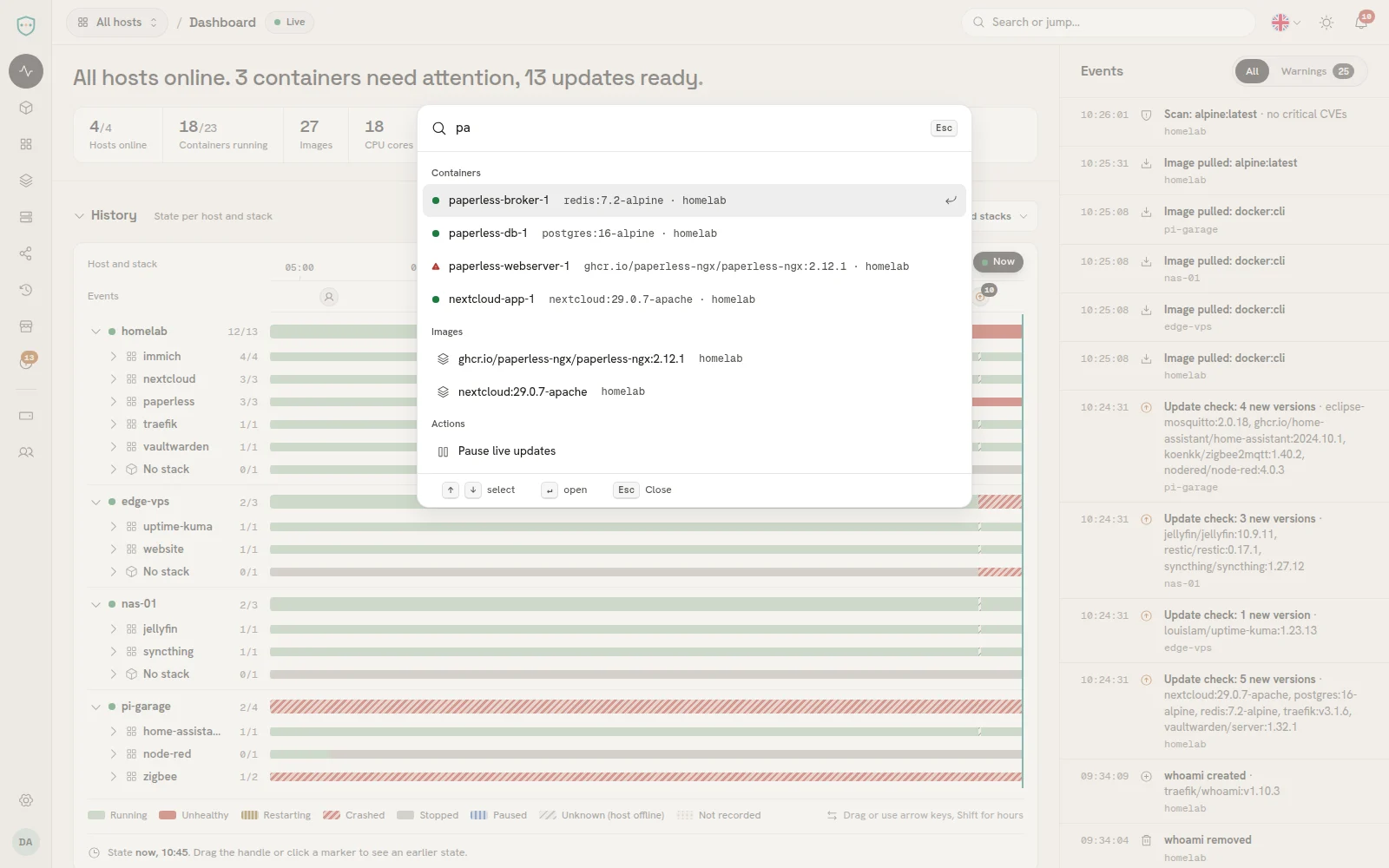Image resolution: width=1389 pixels, height=868 pixels.
Task: Click the users icon in sidebar
Action: 26,452
